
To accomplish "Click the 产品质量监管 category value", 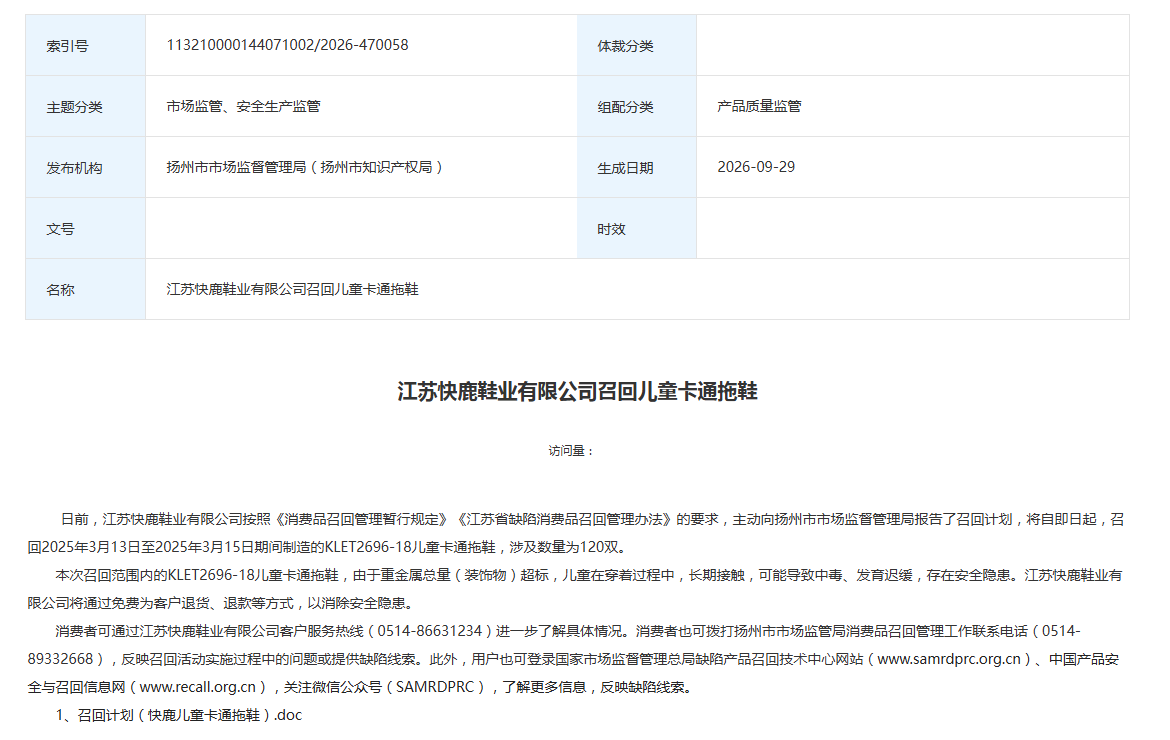I will pyautogui.click(x=759, y=106).
